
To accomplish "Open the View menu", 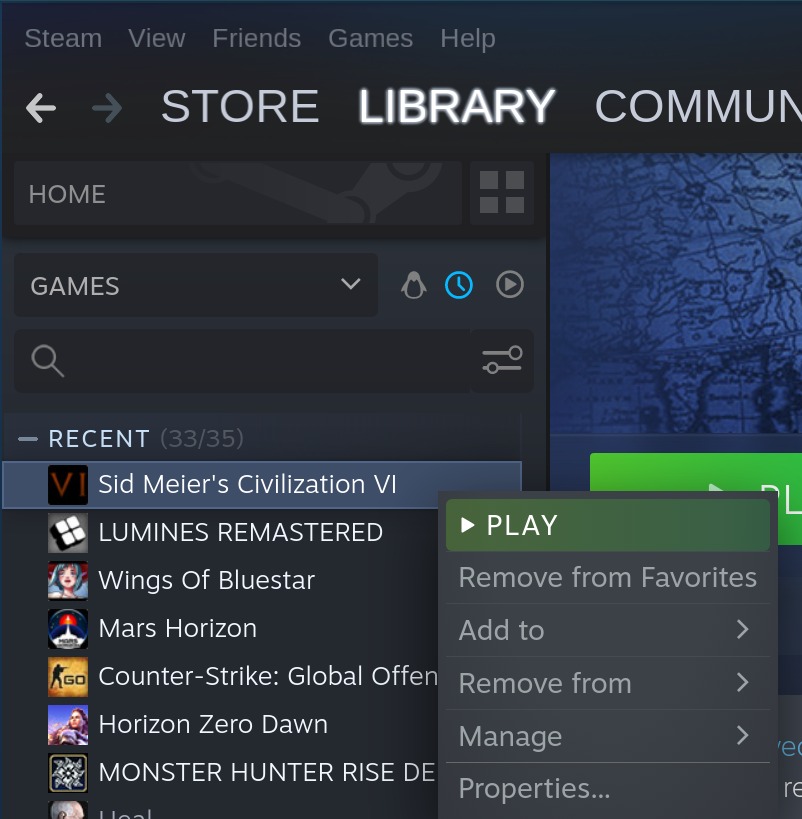I will click(157, 38).
